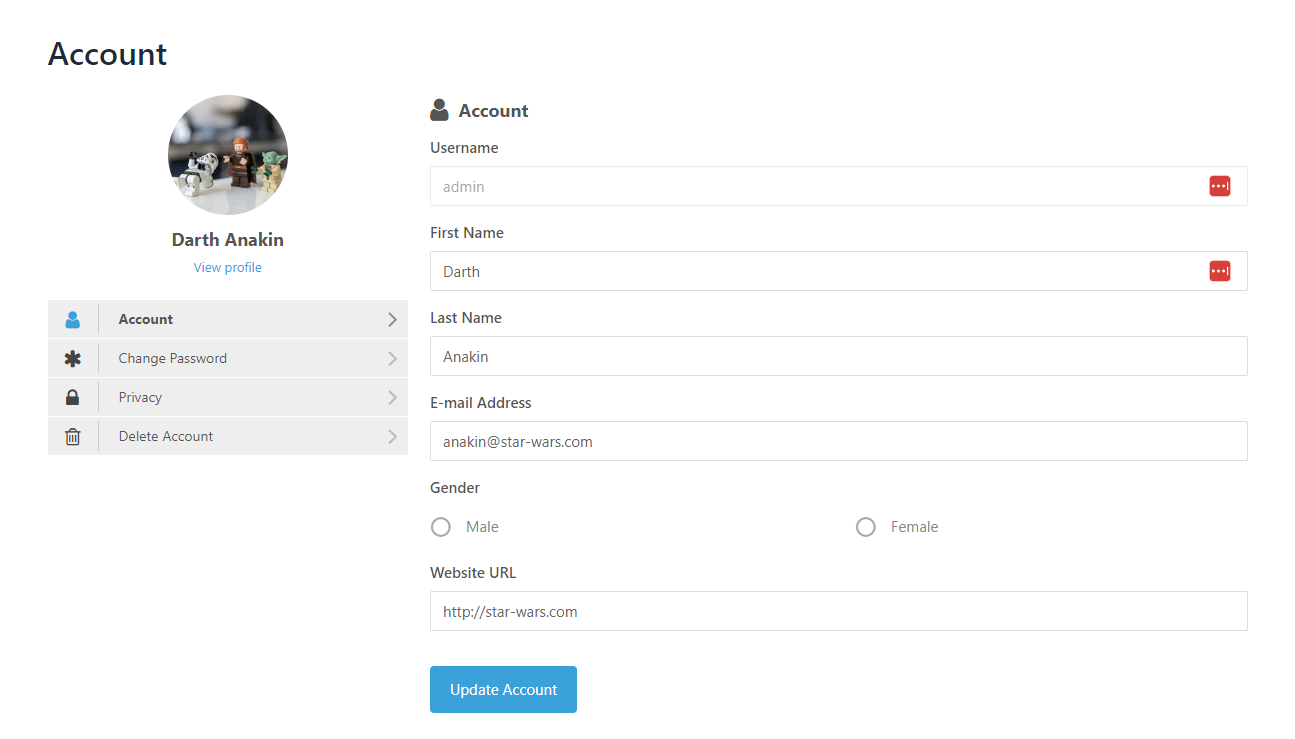
Task: Click into the Website URL field
Action: [838, 611]
